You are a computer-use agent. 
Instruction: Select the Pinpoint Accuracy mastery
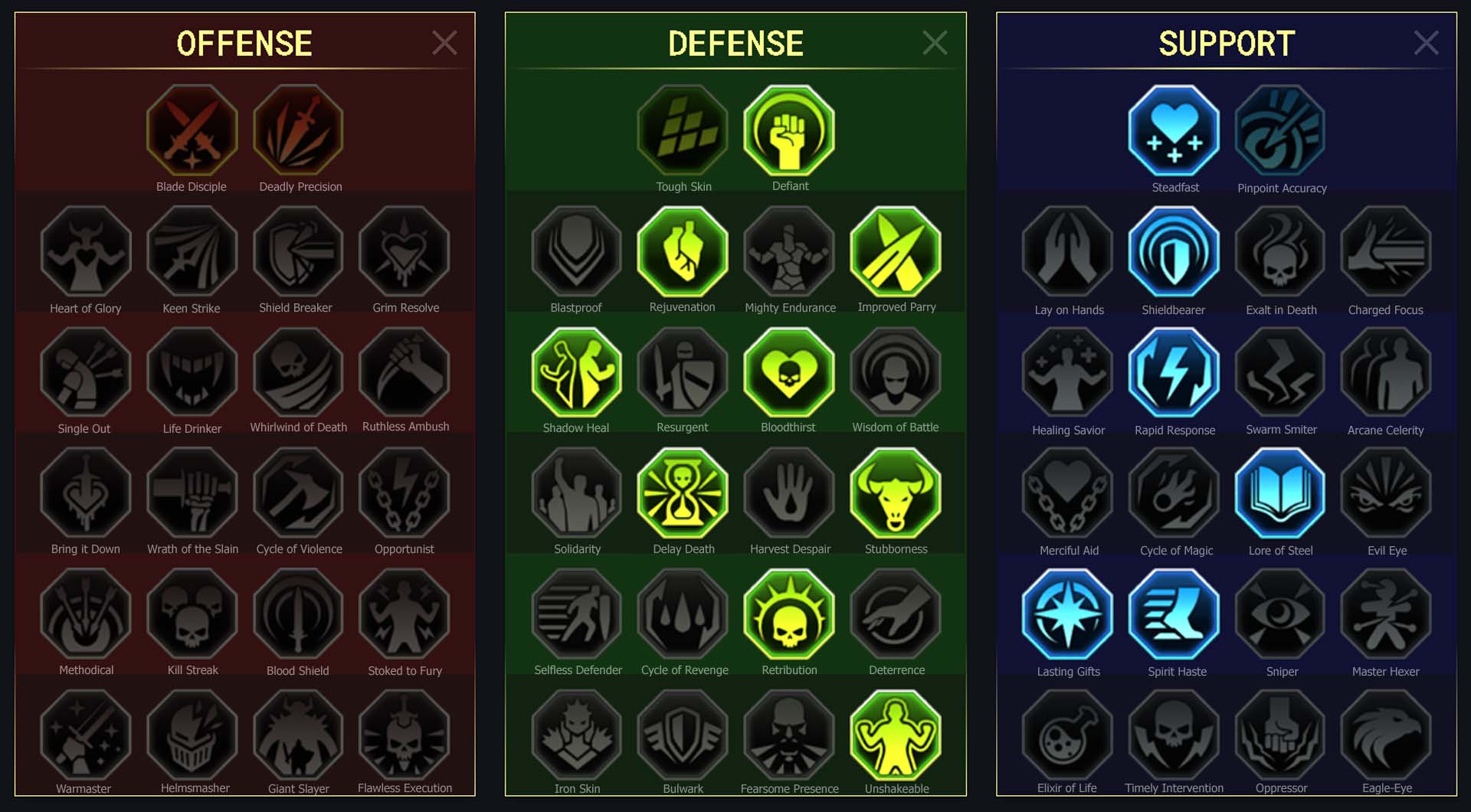(x=1280, y=130)
